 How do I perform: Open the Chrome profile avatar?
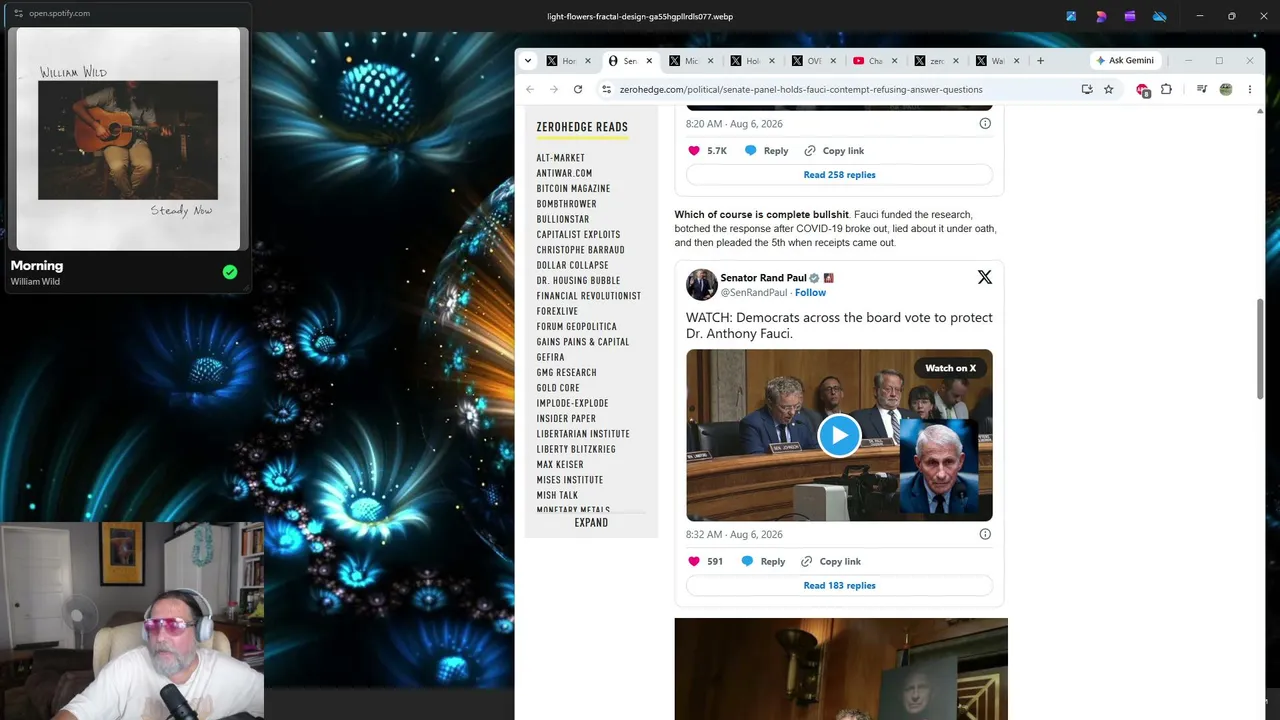[1226, 89]
